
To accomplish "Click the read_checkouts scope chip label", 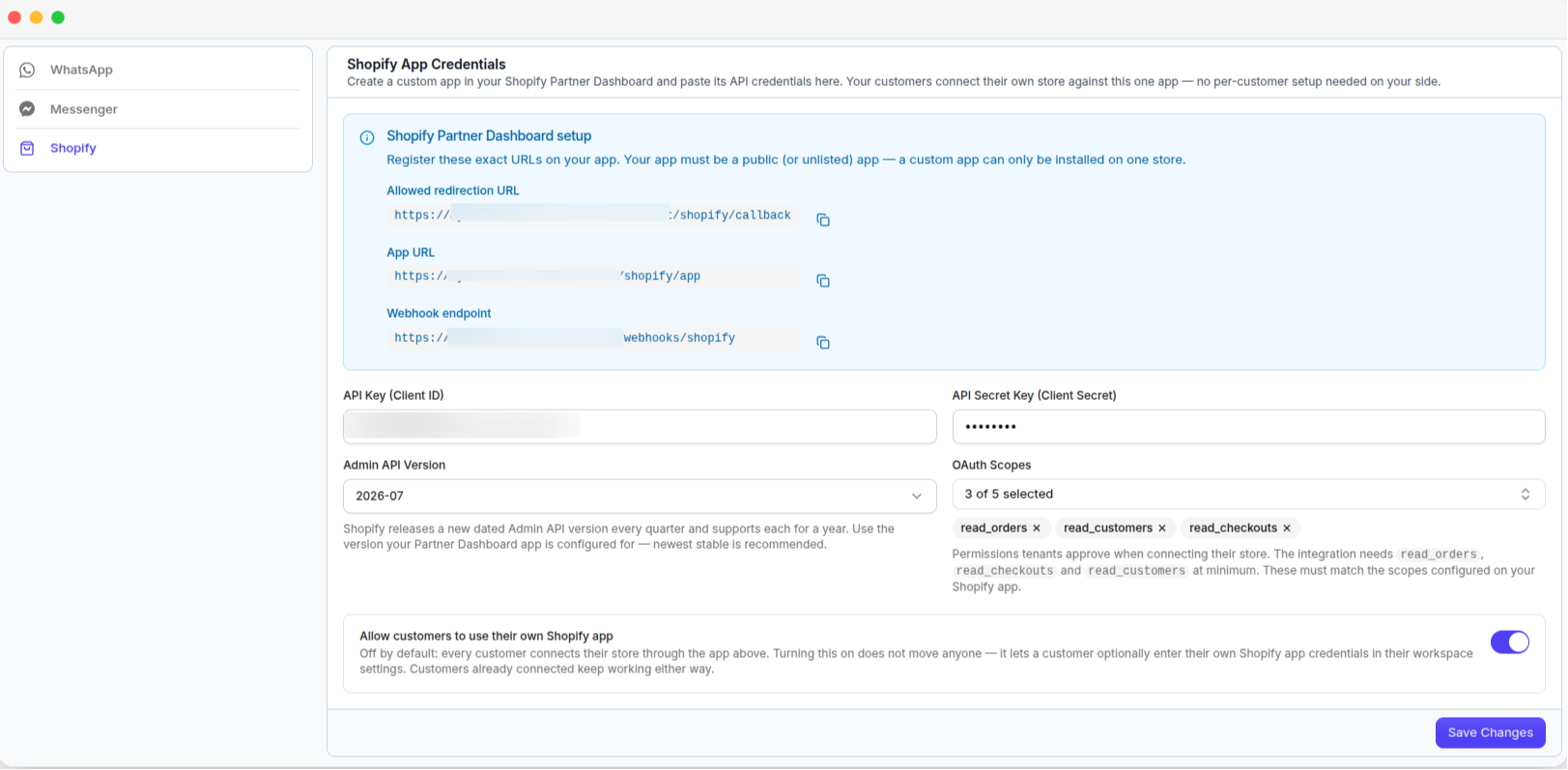I will tap(1233, 528).
